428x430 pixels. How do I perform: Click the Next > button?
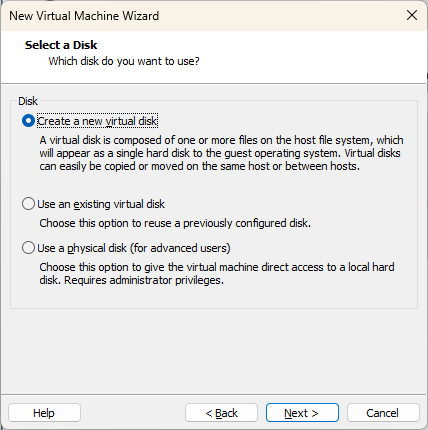(x=302, y=413)
